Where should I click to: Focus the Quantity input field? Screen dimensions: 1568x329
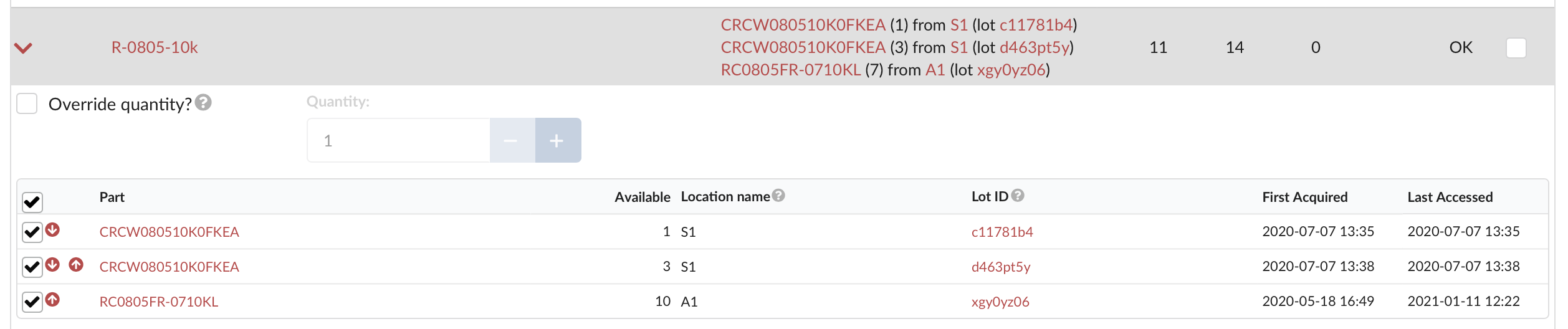click(399, 140)
